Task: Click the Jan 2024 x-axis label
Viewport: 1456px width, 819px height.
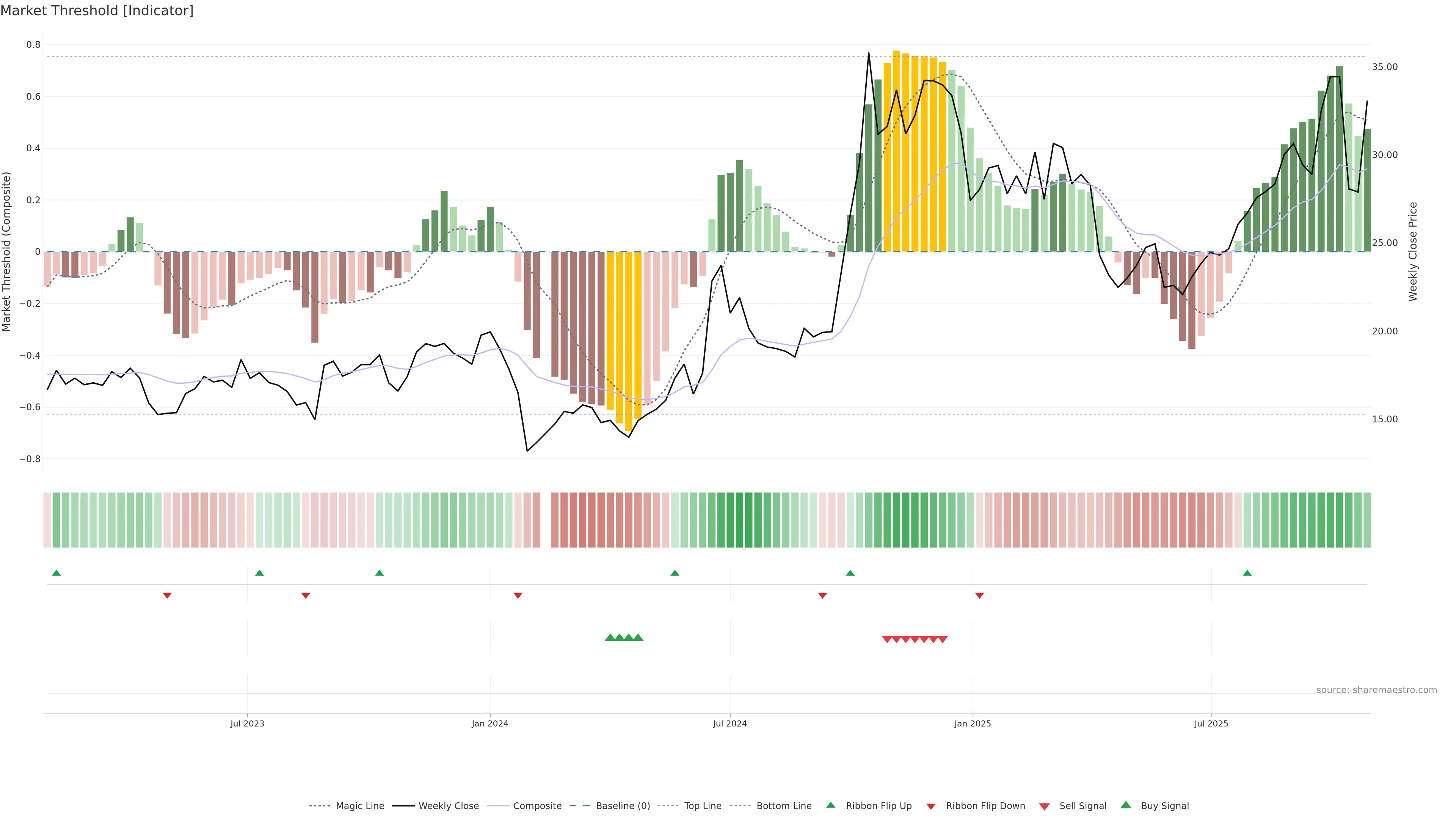Action: click(490, 723)
